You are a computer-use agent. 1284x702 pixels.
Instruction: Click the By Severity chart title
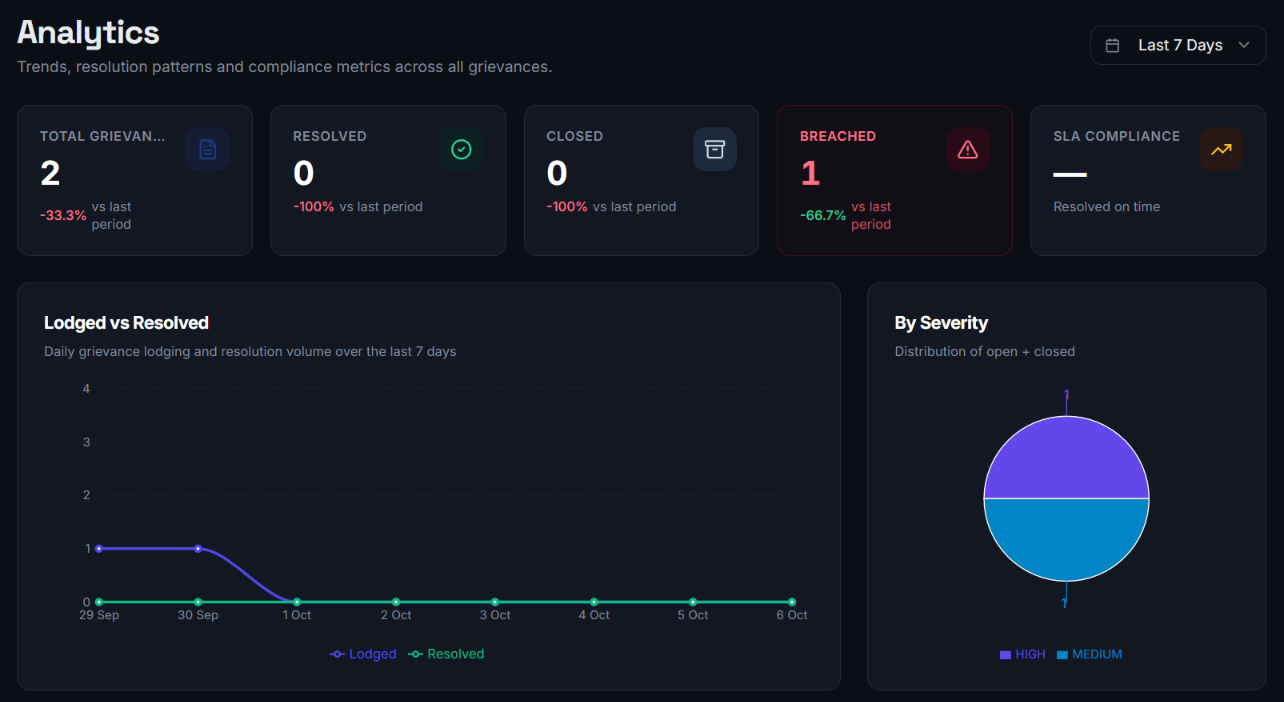941,323
